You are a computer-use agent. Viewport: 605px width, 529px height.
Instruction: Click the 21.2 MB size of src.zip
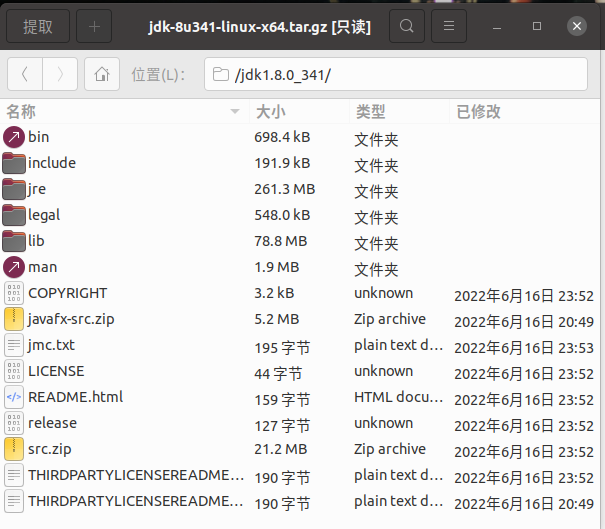coord(281,449)
